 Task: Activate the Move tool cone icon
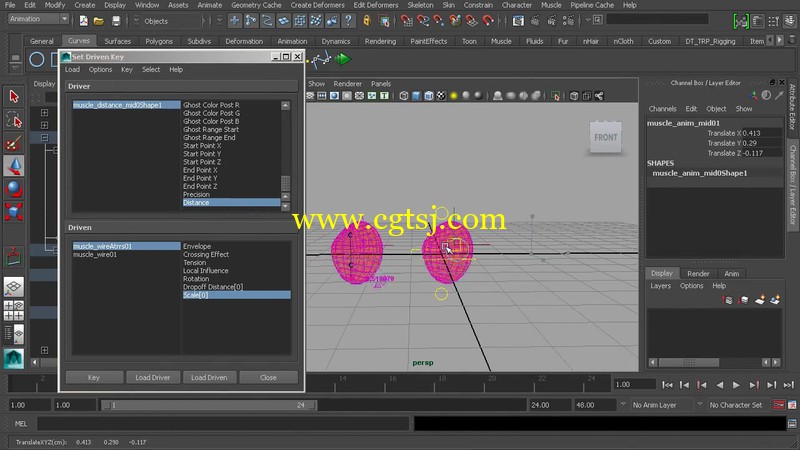(x=14, y=166)
